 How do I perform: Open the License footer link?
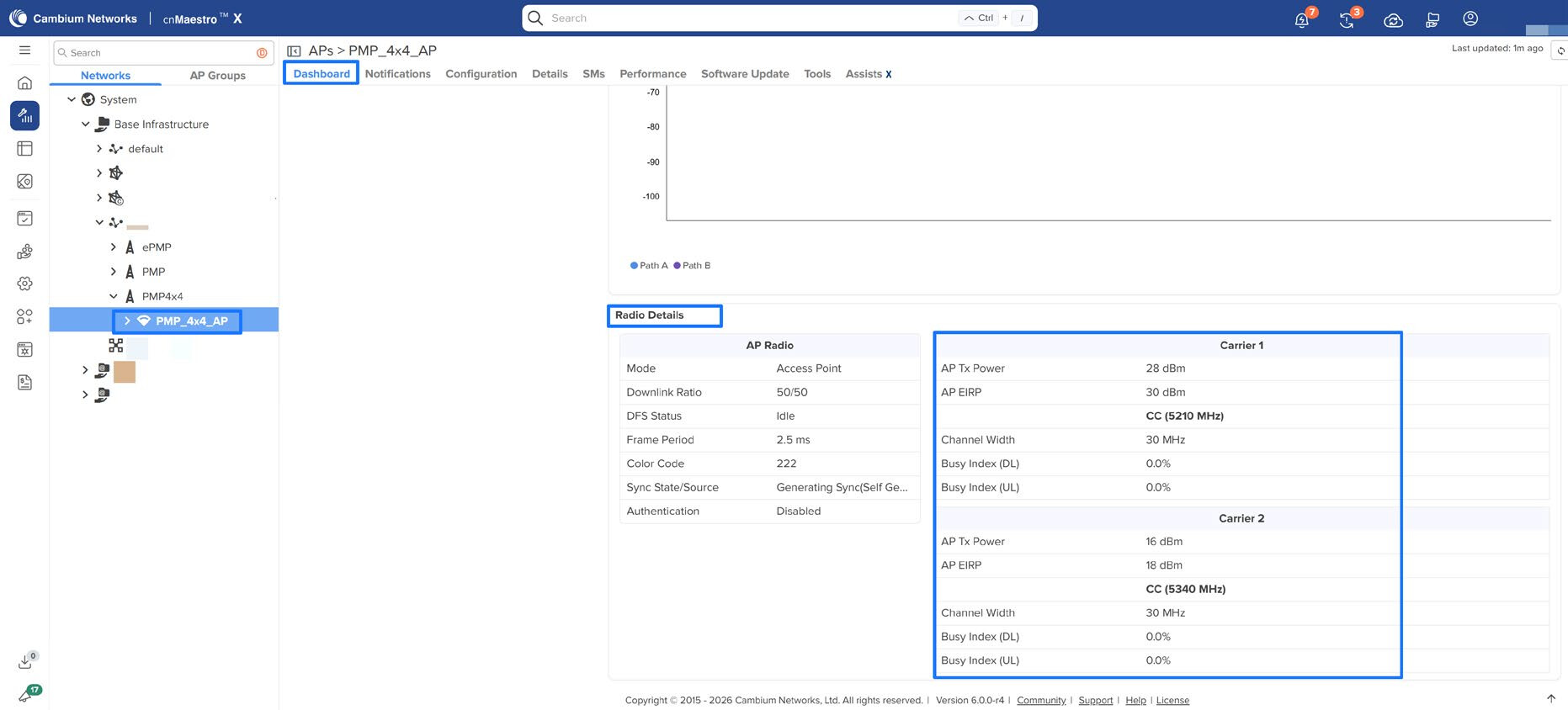point(1172,701)
